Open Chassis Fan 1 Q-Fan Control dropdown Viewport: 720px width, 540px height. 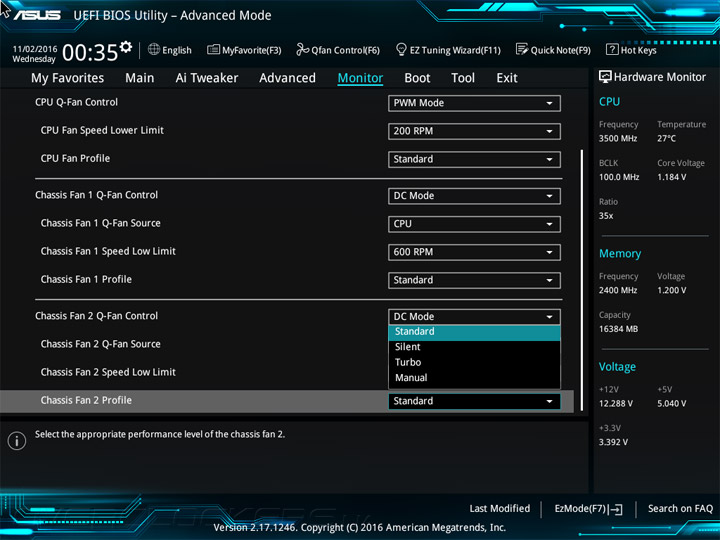(474, 196)
